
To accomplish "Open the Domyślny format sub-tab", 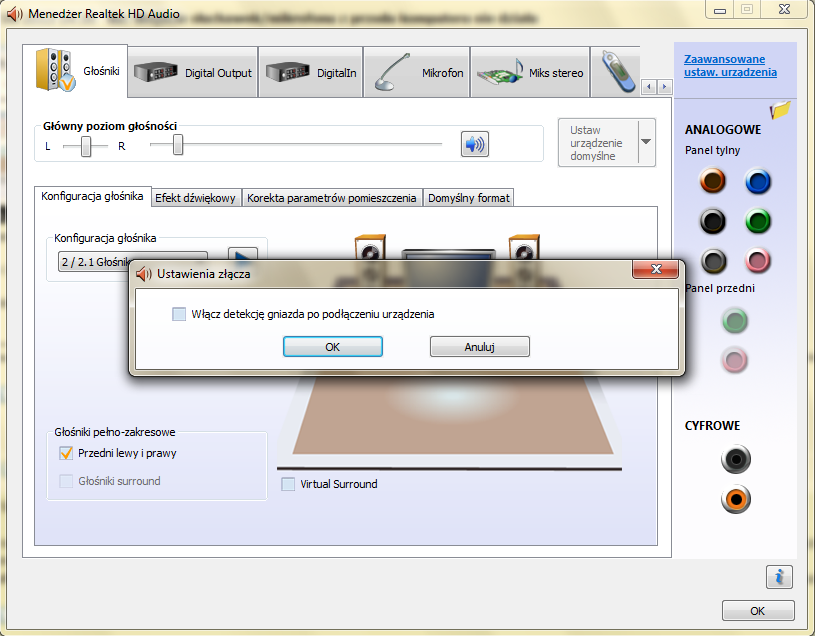I will pos(469,198).
